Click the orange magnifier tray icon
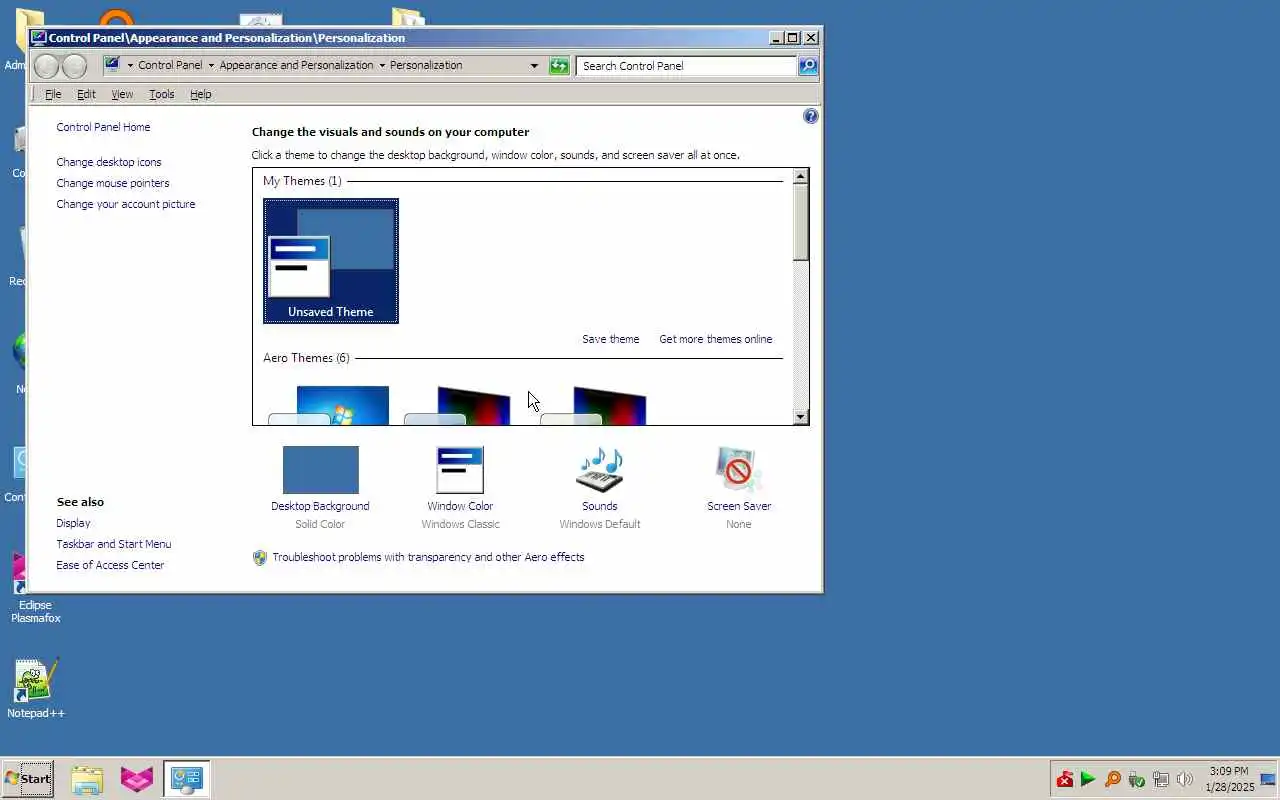Screen dimensions: 1280x800 pos(1112,779)
